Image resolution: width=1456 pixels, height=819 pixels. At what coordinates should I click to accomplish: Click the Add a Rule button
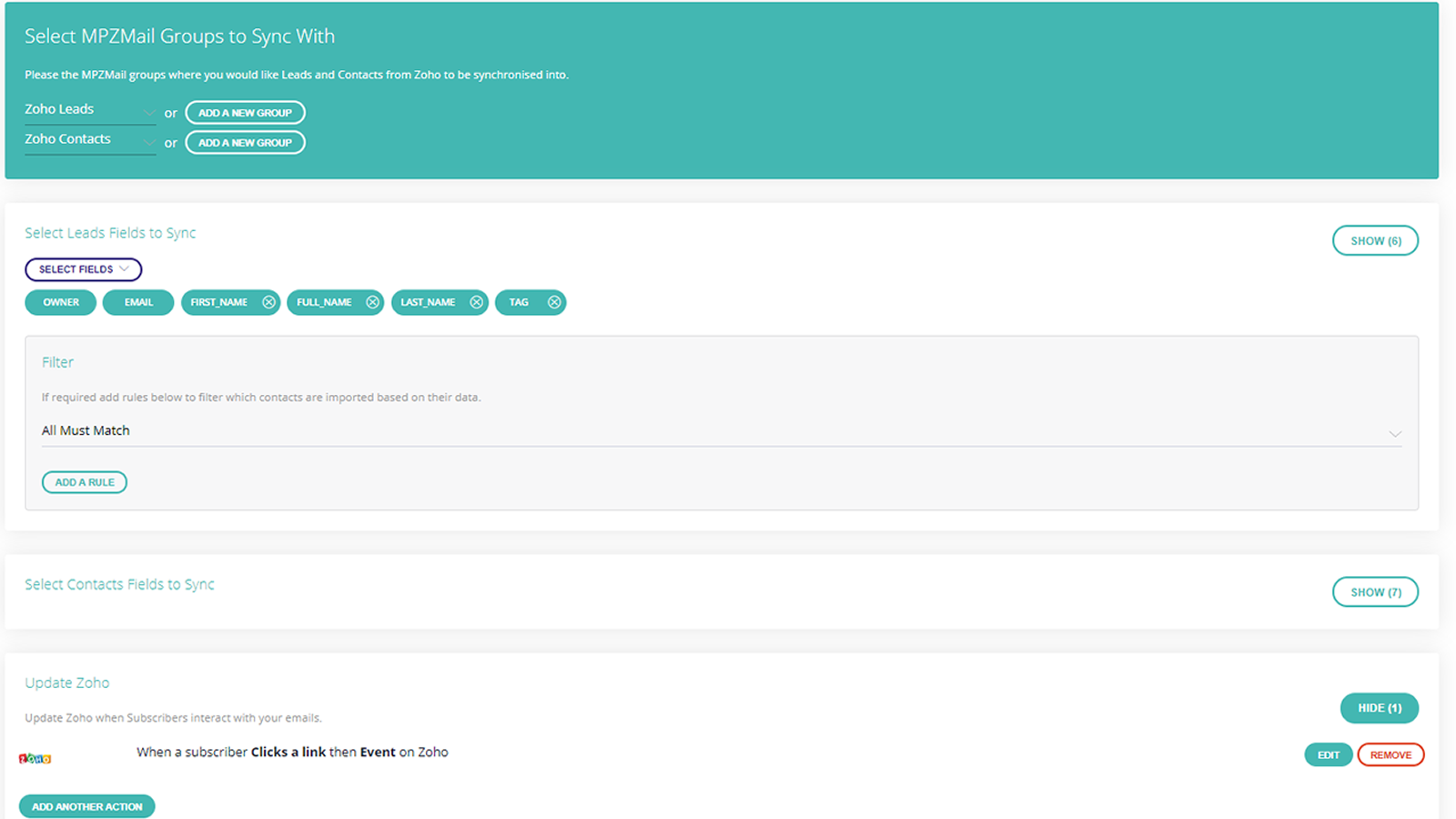click(x=85, y=482)
